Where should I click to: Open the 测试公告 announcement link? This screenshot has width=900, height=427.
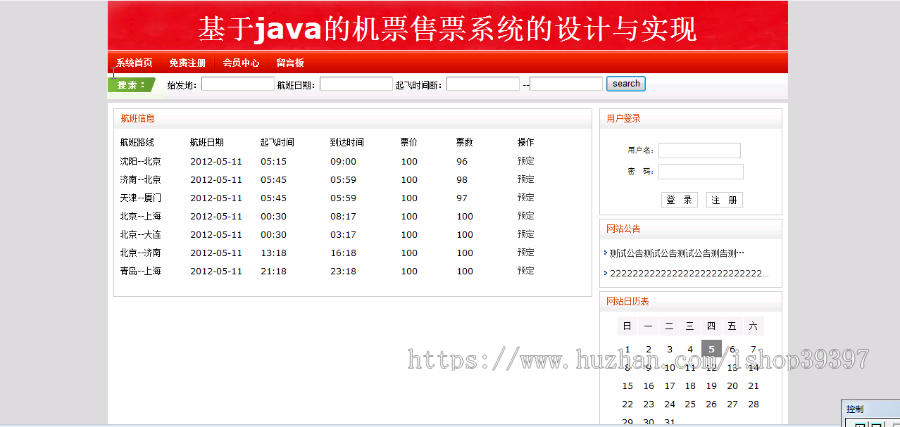click(x=677, y=253)
